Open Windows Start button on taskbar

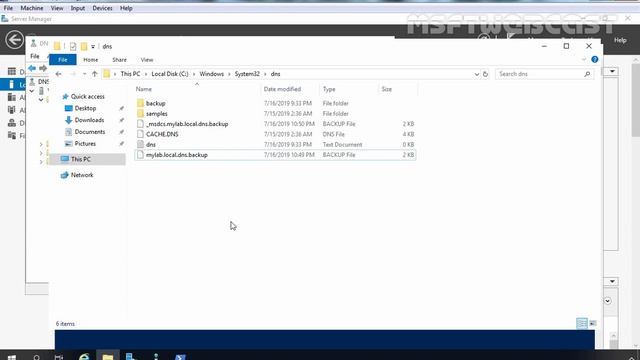click(x=12, y=357)
